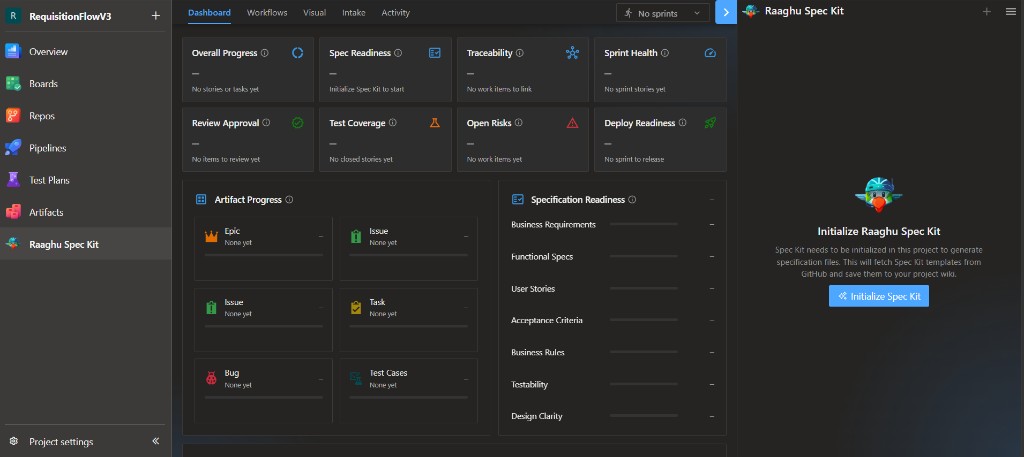Click the Specification Readiness info icon
1024x457 pixels.
[632, 200]
